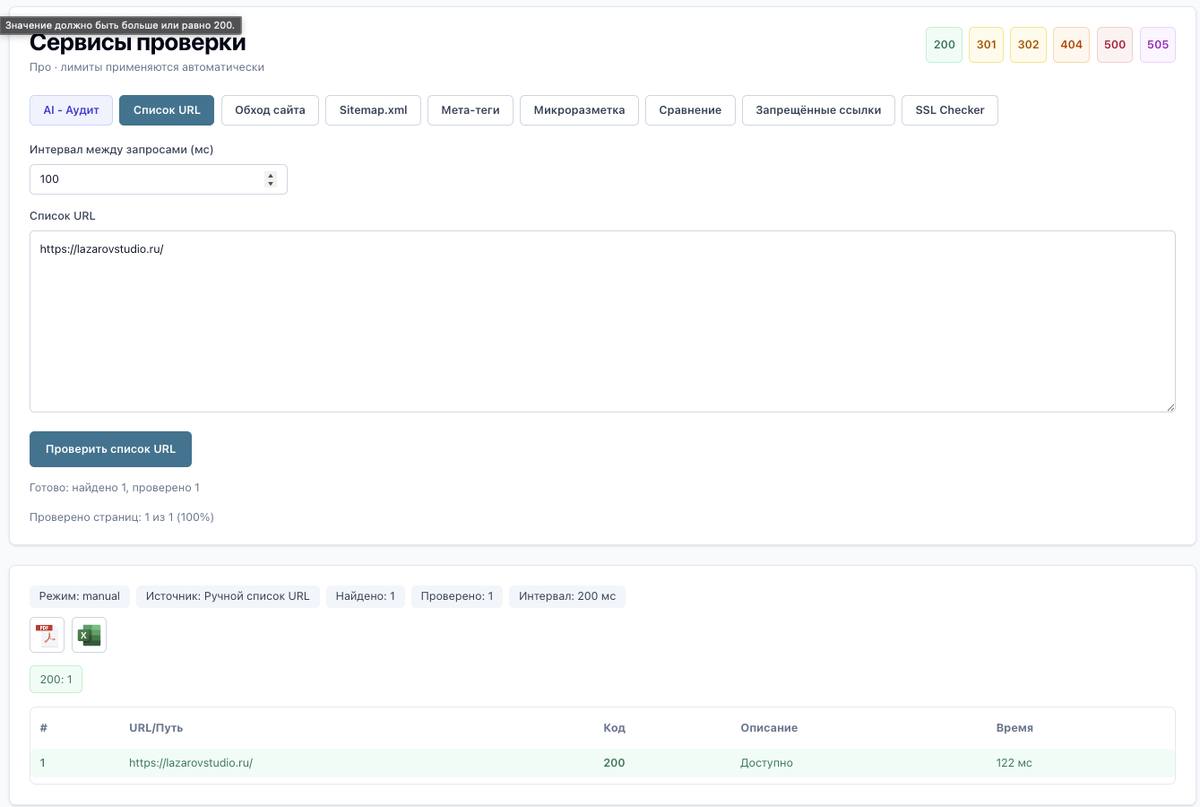Open the Sitemap.xml tab

click(373, 110)
